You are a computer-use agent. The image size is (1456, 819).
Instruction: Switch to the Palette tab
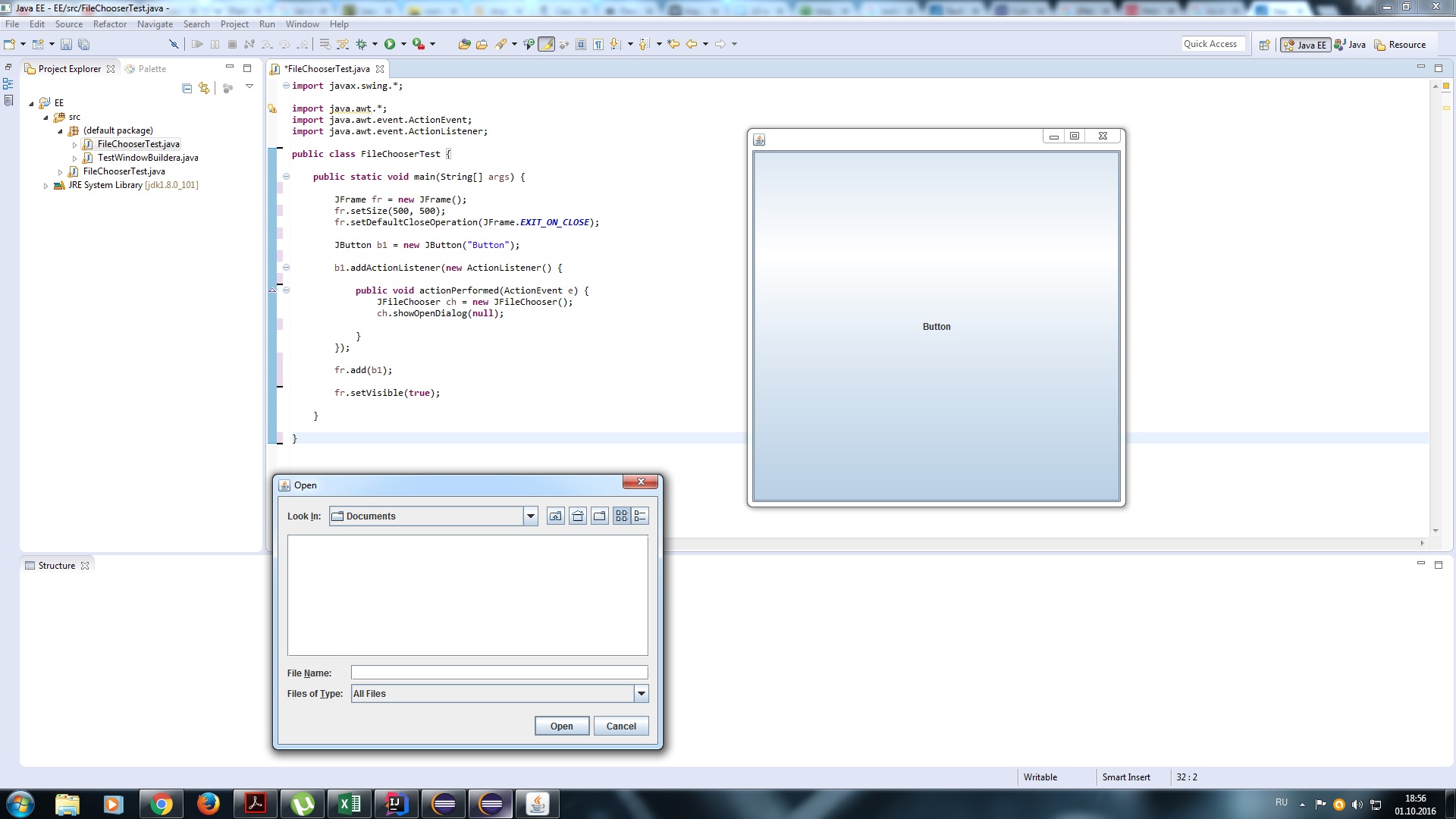point(146,69)
